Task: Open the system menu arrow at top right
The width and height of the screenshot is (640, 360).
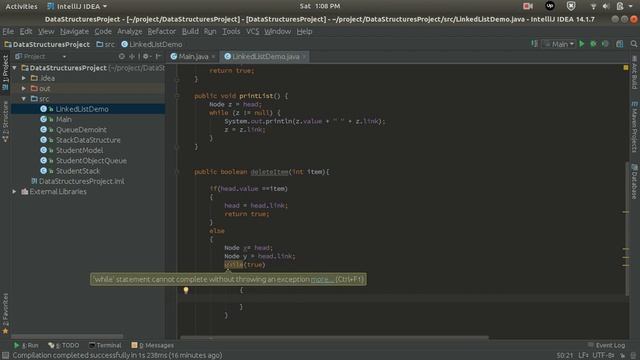Action: (631, 6)
